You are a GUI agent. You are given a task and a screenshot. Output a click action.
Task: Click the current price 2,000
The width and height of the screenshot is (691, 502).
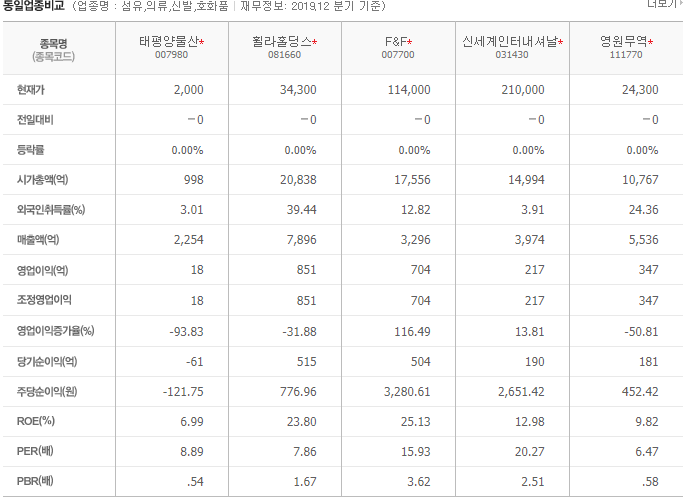189,90
